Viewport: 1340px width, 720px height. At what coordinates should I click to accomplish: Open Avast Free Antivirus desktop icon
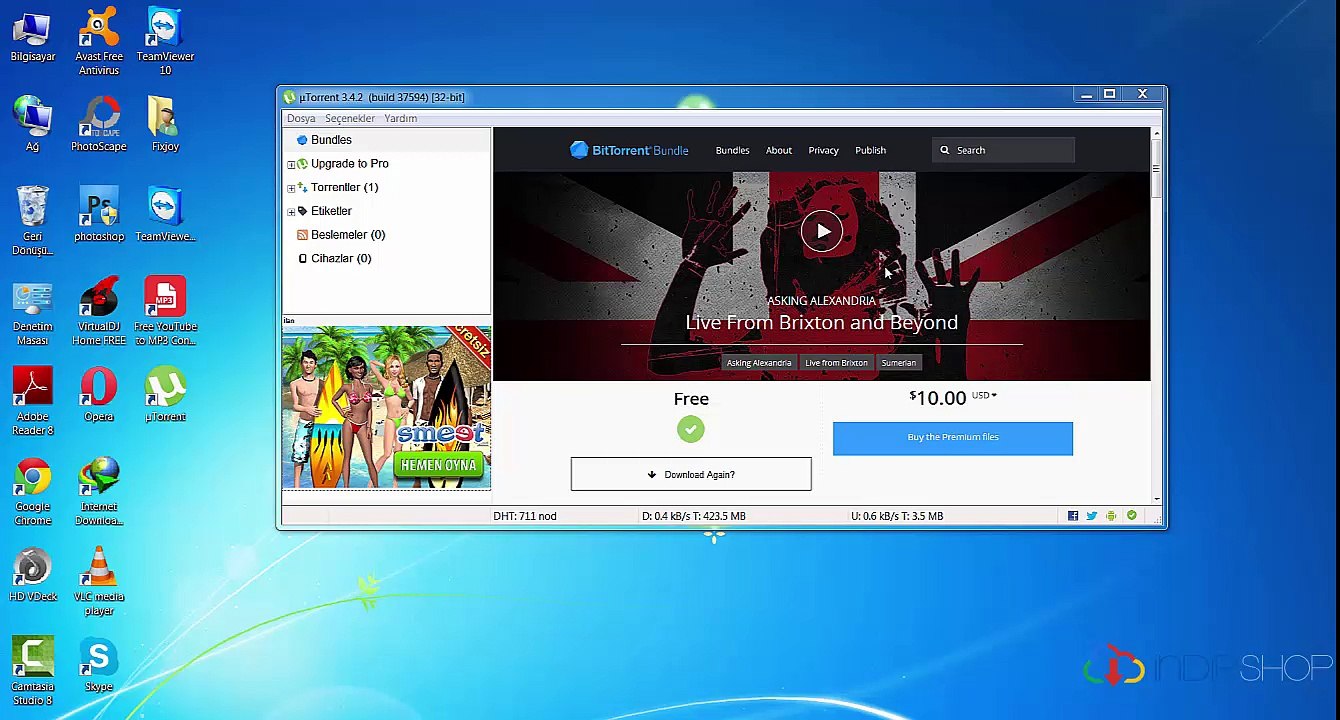(99, 43)
